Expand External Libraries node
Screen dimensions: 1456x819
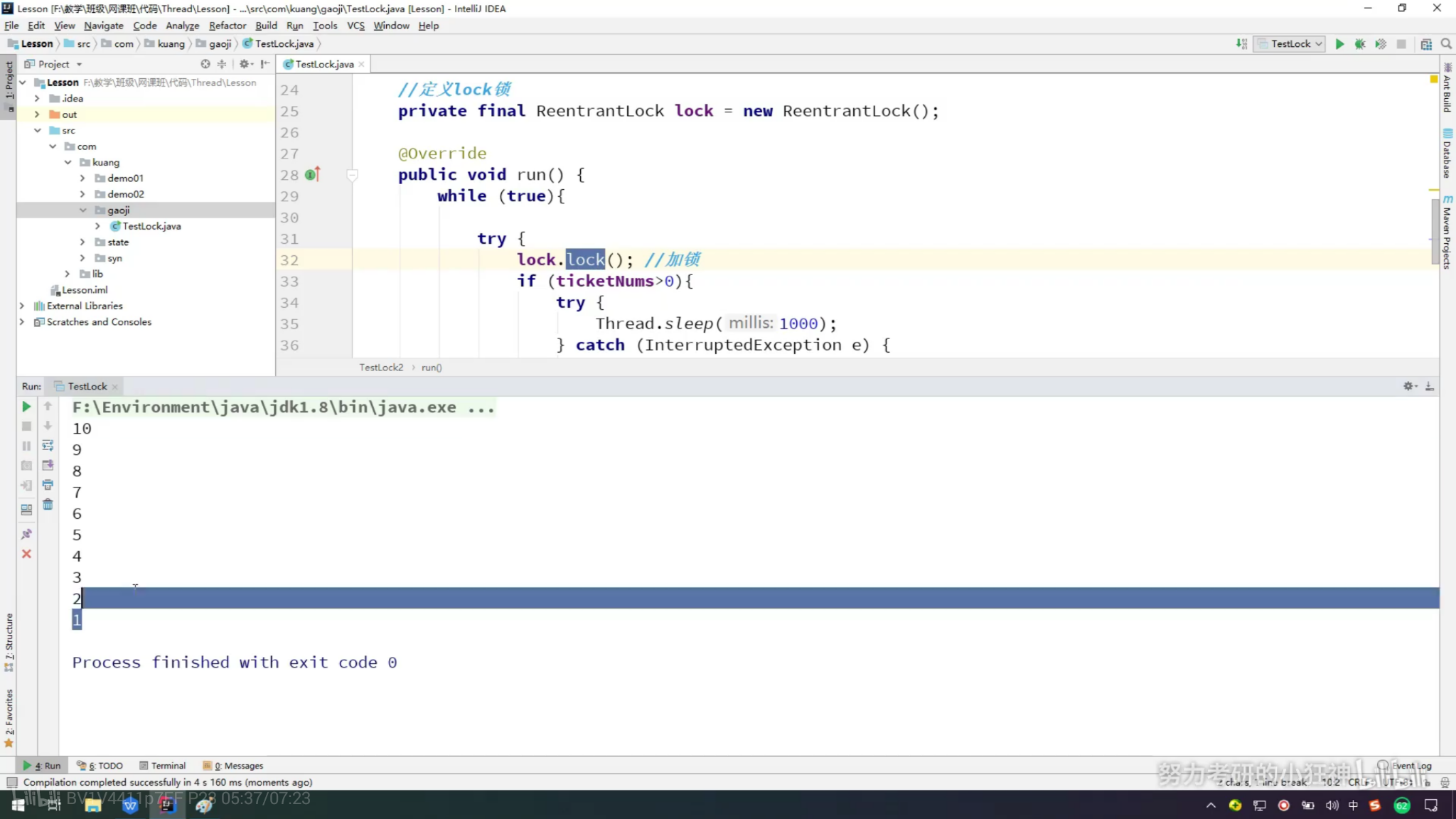pos(21,306)
